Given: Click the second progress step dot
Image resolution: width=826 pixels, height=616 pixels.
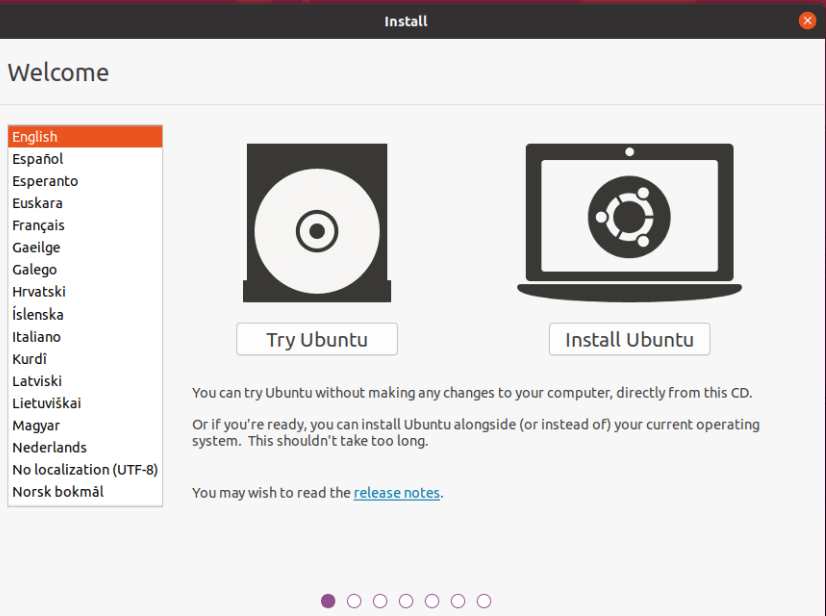Looking at the screenshot, I should (x=354, y=600).
